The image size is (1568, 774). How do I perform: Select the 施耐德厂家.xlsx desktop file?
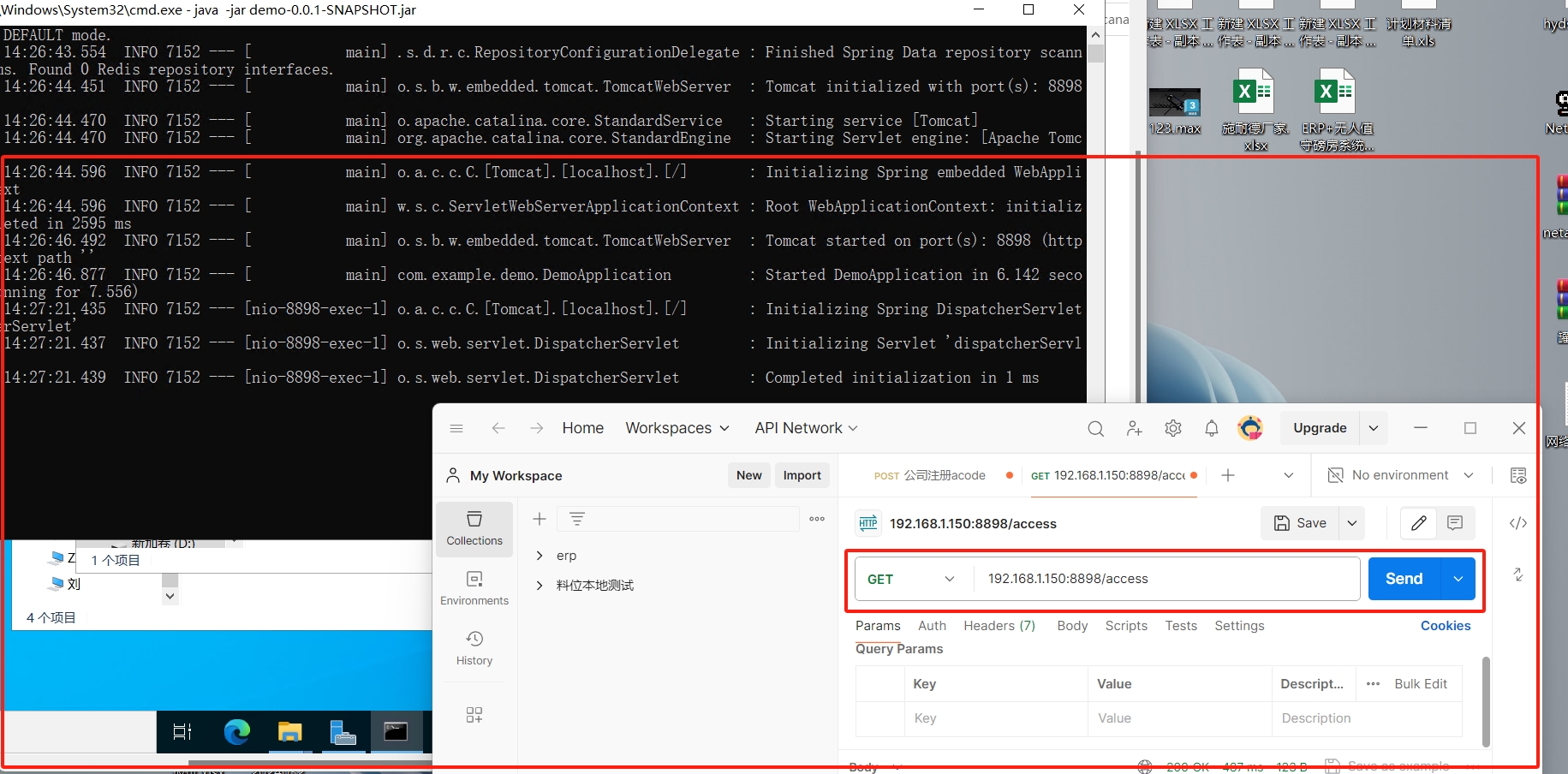[x=1255, y=111]
